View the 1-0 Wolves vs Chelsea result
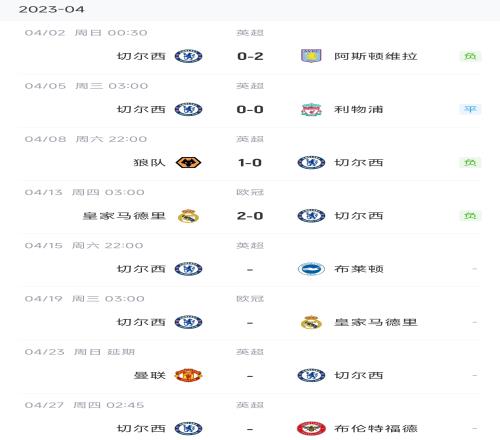 click(250, 163)
